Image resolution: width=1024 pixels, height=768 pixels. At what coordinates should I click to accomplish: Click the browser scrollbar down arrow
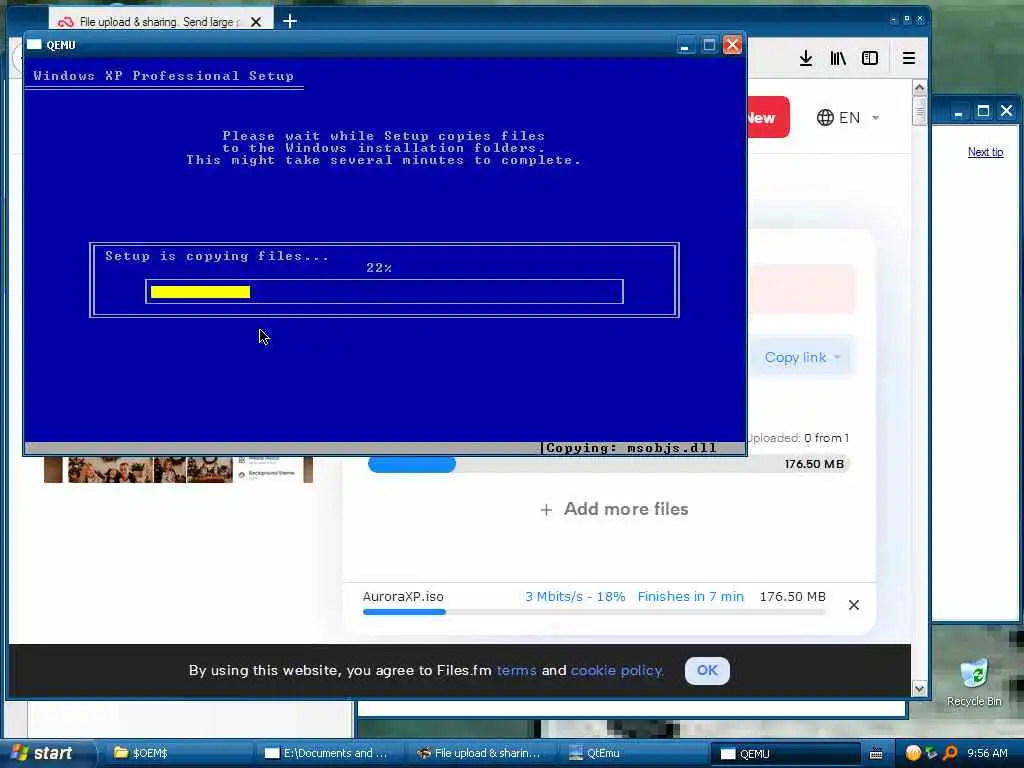coord(920,688)
